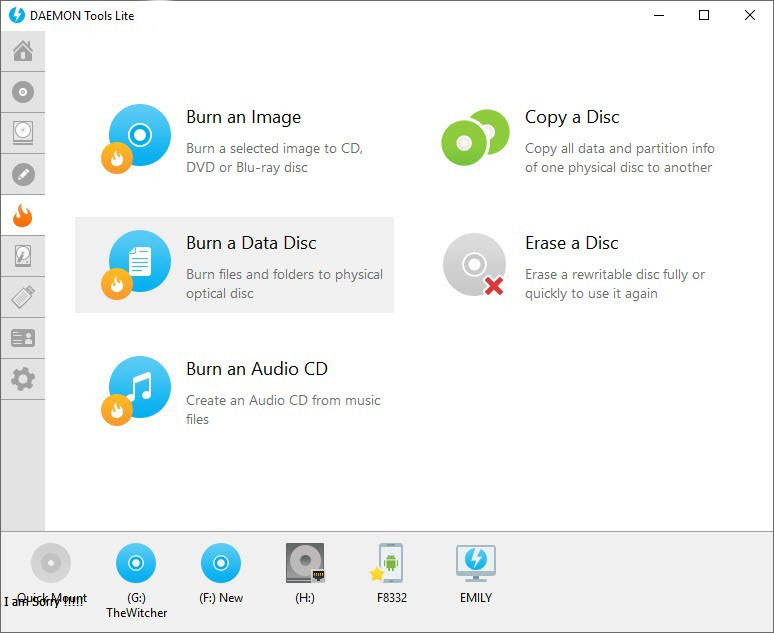
Task: Open the virtual hard disk tab
Action: pos(23,256)
